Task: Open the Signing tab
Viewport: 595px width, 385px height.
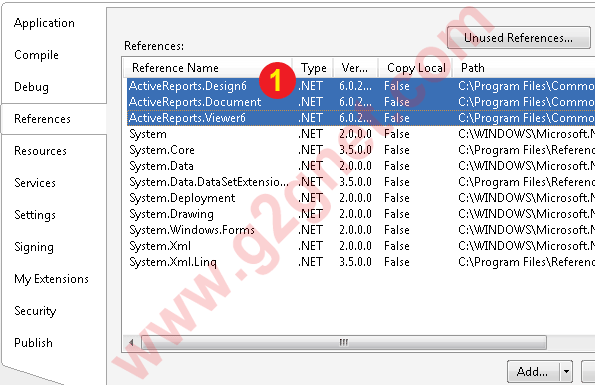Action: point(34,247)
